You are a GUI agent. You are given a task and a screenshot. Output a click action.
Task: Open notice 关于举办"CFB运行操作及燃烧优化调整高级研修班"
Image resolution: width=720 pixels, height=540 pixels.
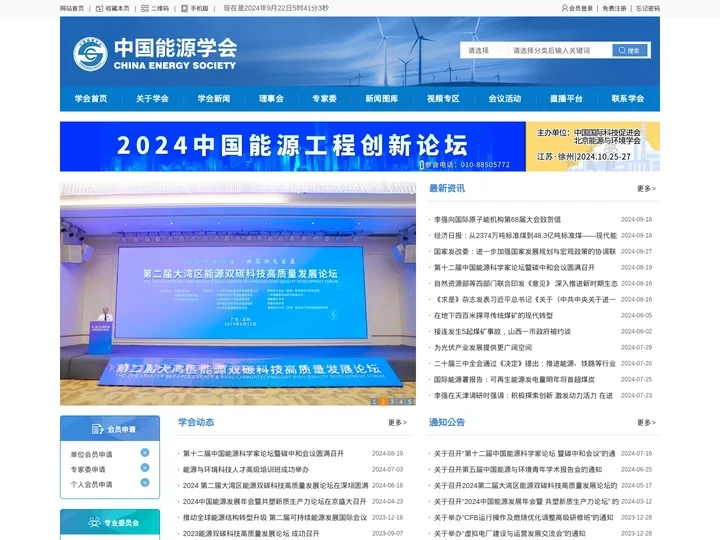click(x=523, y=518)
